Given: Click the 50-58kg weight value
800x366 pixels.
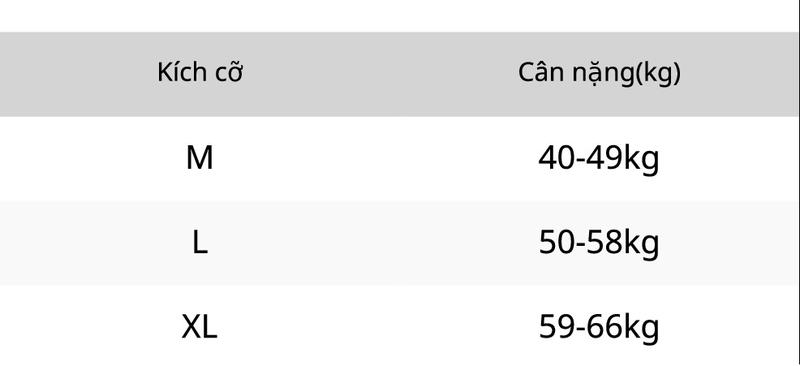Looking at the screenshot, I should 599,244.
